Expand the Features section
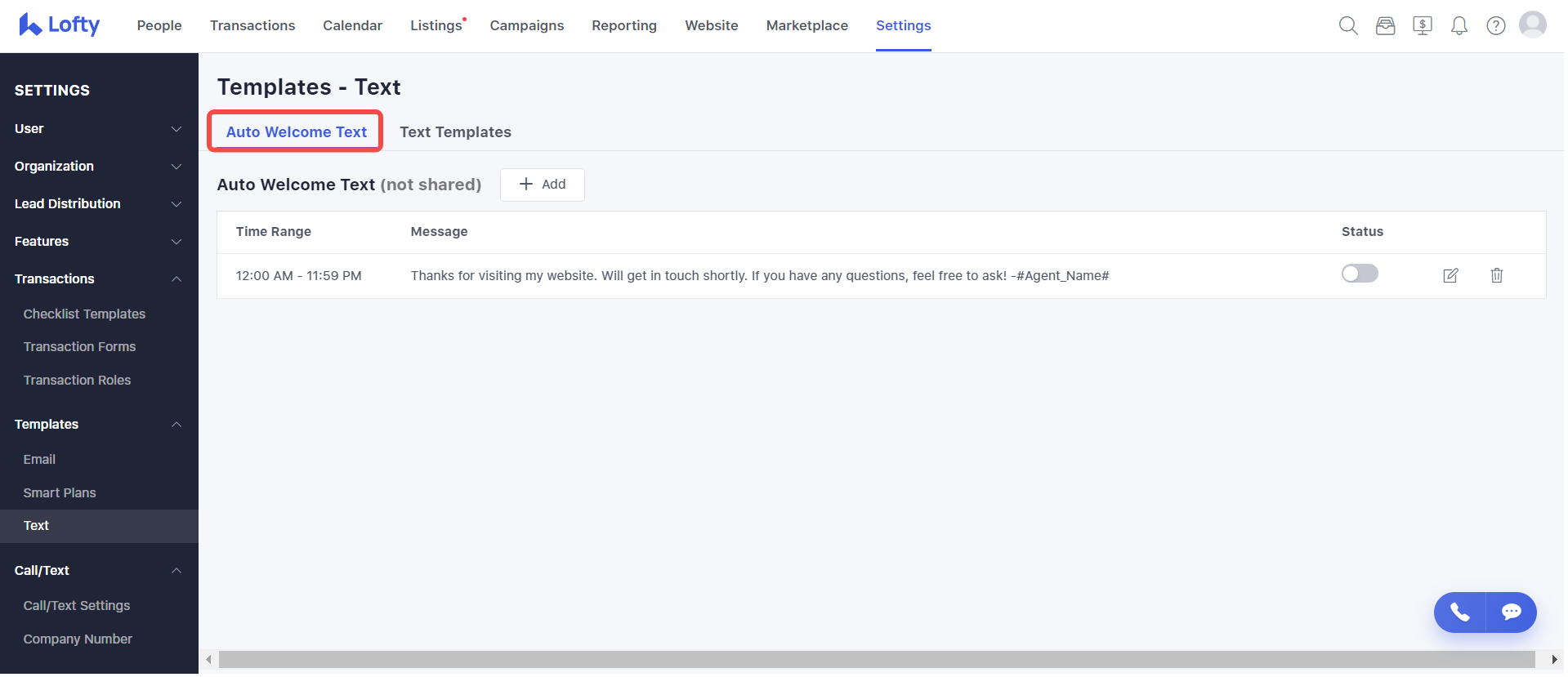This screenshot has height=677, width=1568. tap(99, 242)
